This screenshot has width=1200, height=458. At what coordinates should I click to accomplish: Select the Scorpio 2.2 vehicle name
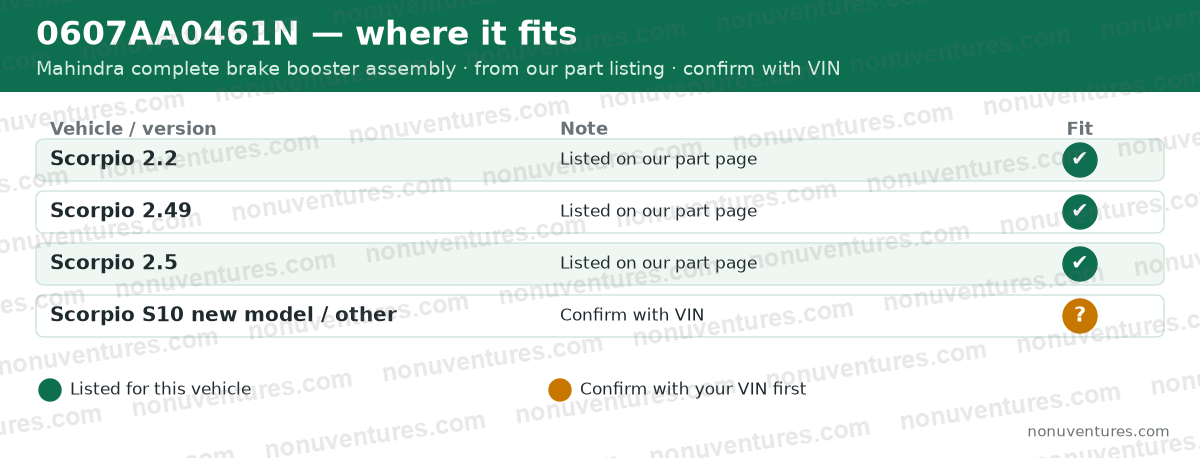(x=114, y=158)
